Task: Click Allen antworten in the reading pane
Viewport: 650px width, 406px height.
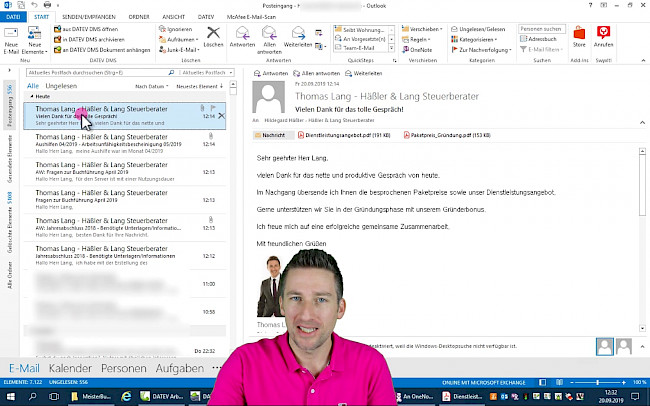Action: (316, 73)
